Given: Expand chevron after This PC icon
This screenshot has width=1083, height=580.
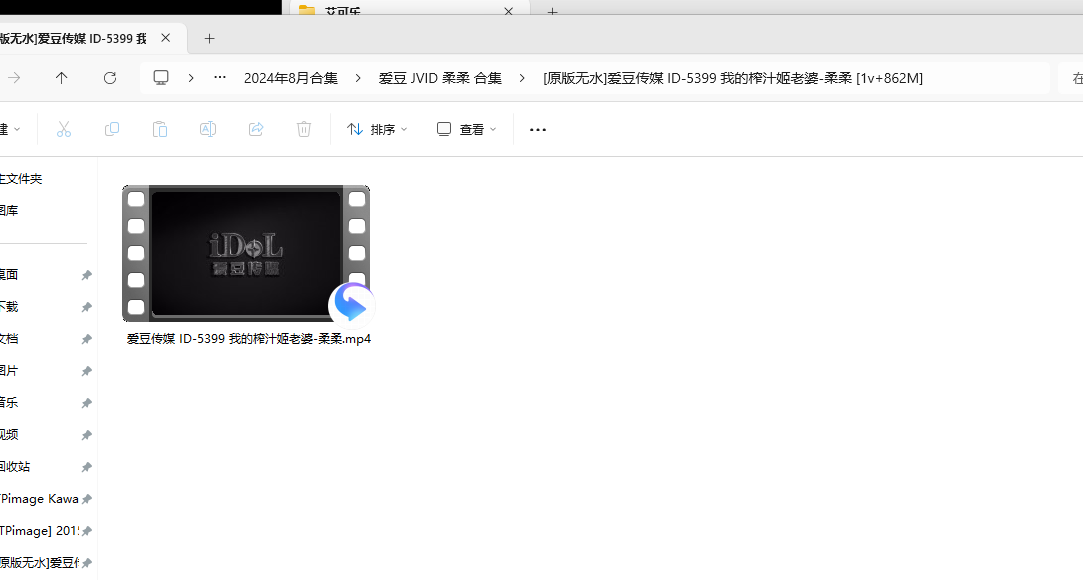Looking at the screenshot, I should click(x=191, y=78).
